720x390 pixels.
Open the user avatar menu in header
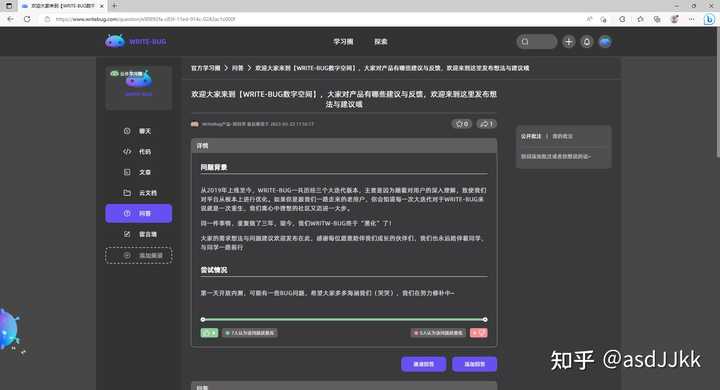tap(605, 42)
